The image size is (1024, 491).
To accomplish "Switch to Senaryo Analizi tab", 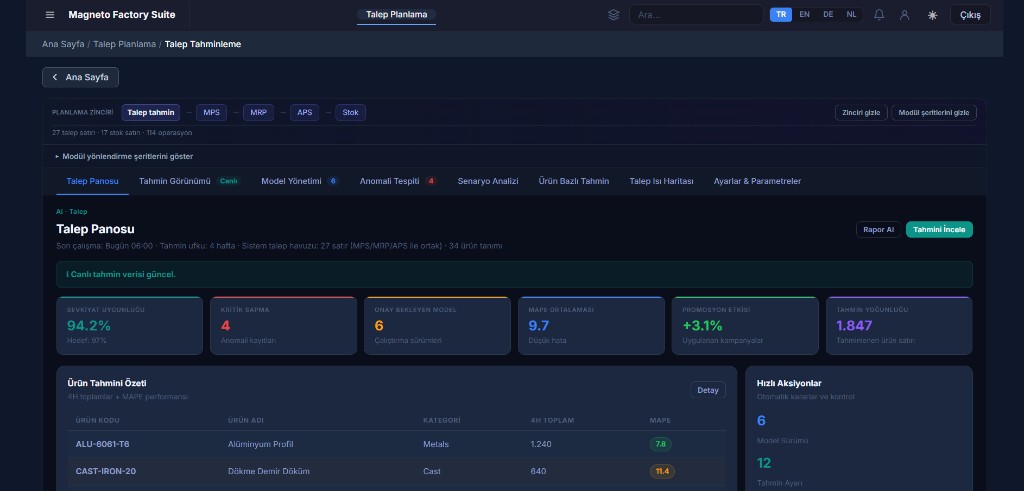I will click(x=488, y=181).
